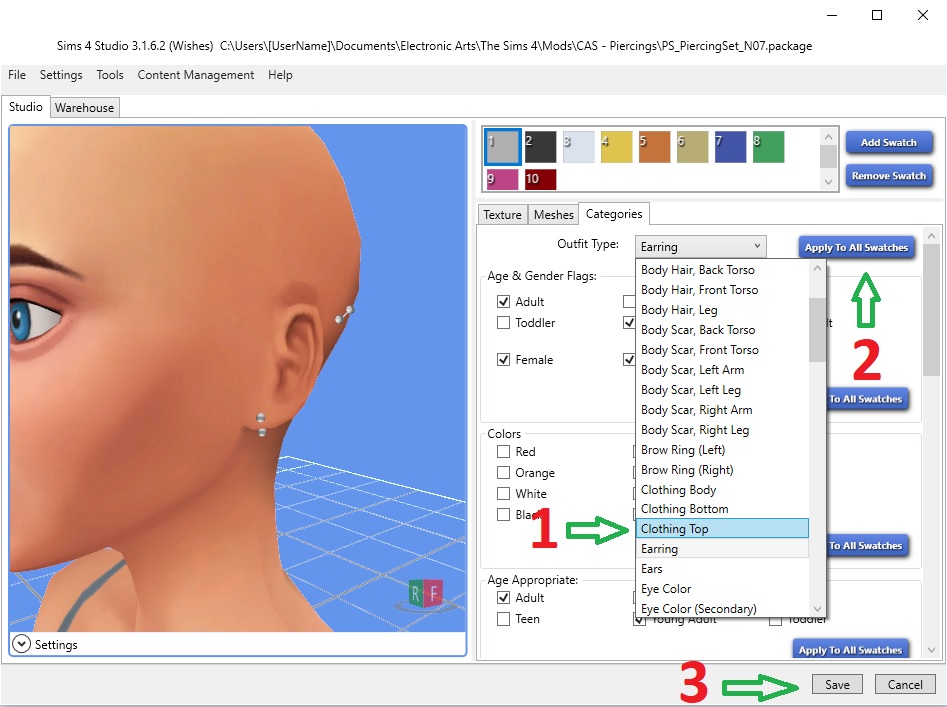Uncheck the Female gender checkbox
This screenshot has height=707, width=947.
pos(503,359)
